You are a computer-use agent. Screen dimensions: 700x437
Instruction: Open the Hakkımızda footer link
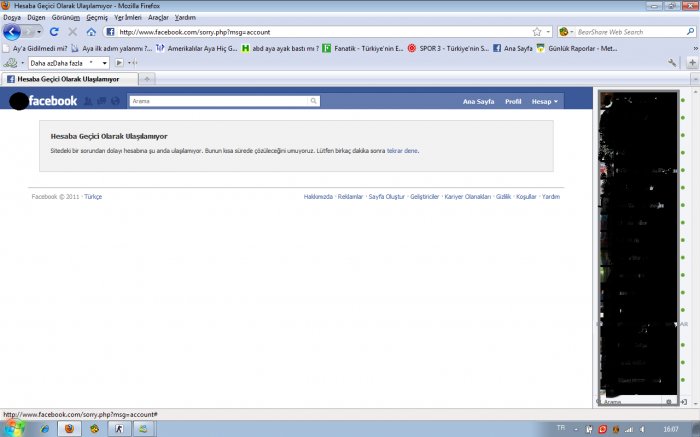click(318, 196)
